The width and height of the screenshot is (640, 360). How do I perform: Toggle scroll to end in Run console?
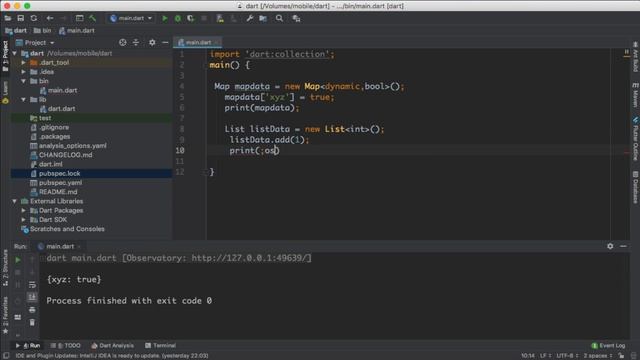[x=32, y=297]
